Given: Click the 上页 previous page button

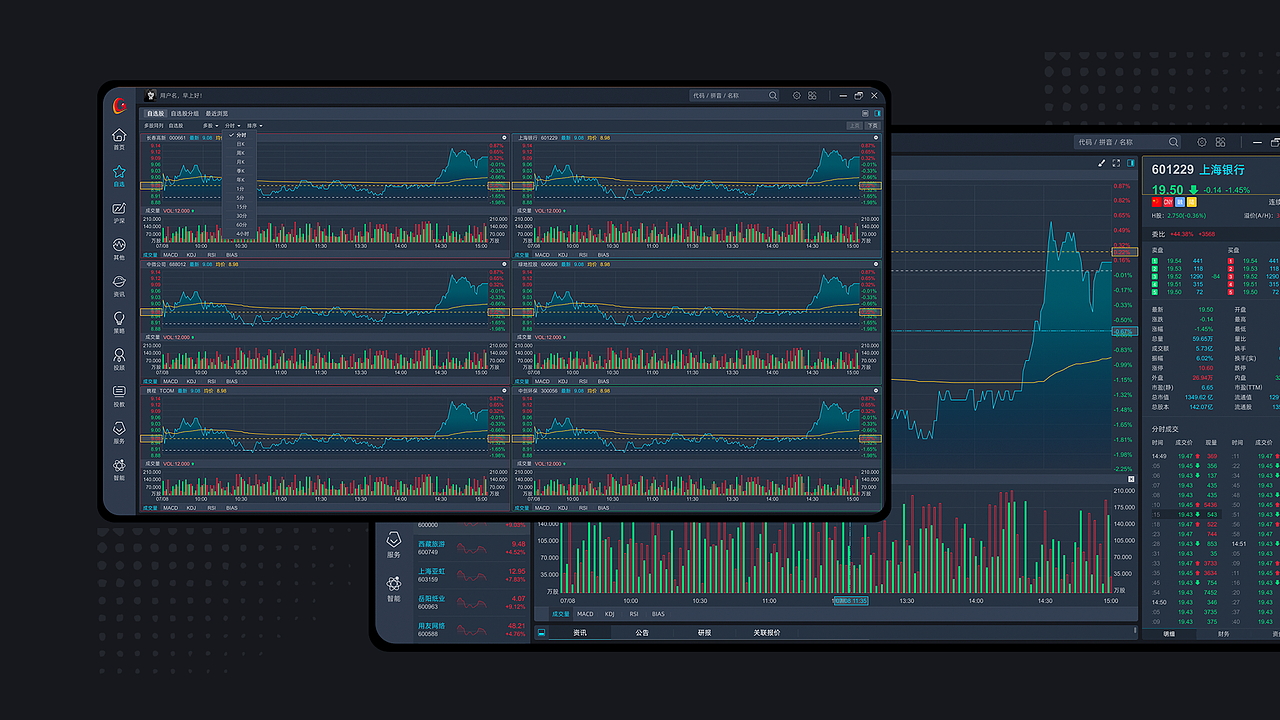Looking at the screenshot, I should [x=854, y=126].
